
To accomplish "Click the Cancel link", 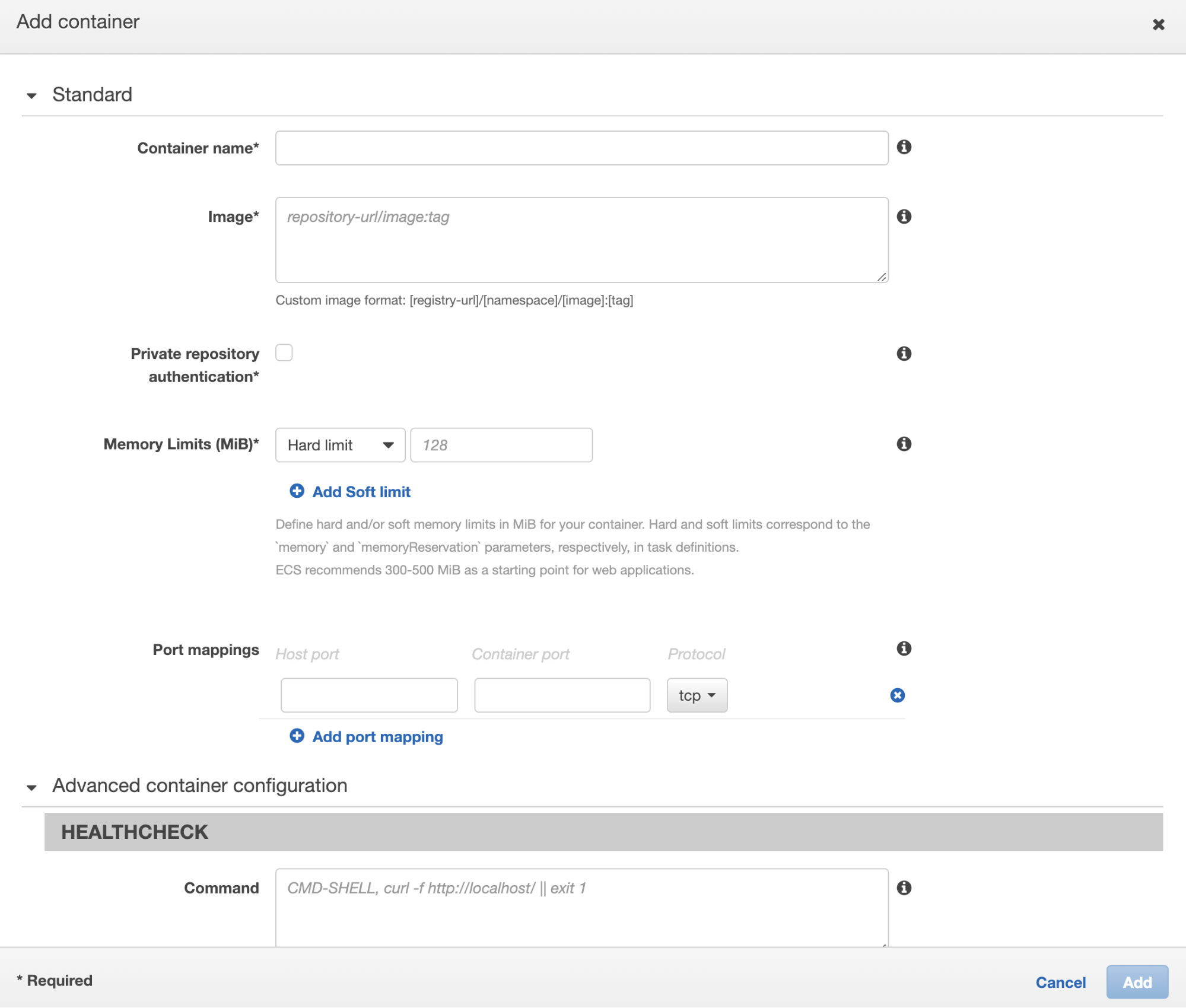I will tap(1060, 982).
